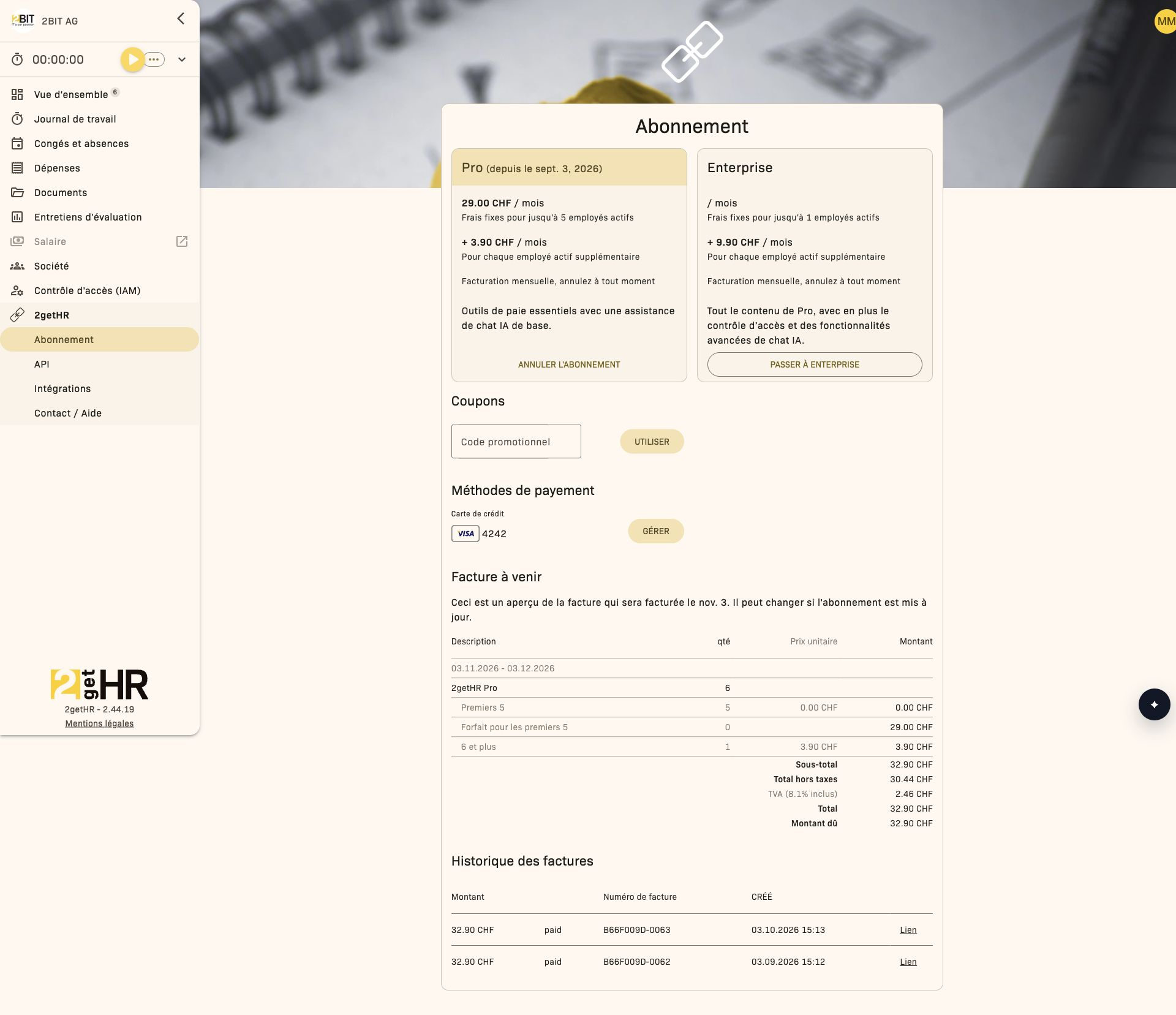Open Salaire external link icon
Image resolution: width=1176 pixels, height=1015 pixels.
182,241
